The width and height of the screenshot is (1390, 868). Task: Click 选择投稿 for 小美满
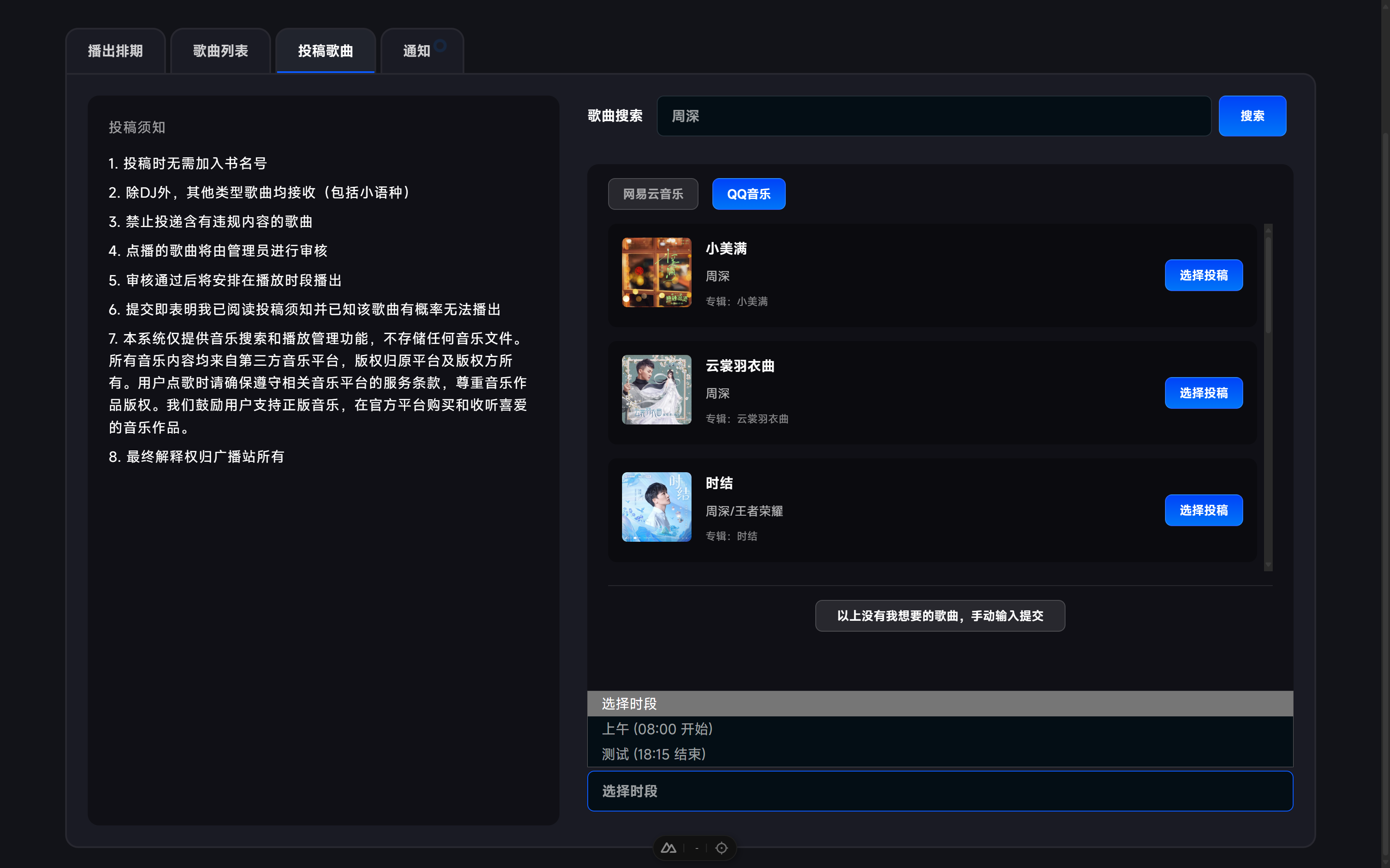[1204, 275]
